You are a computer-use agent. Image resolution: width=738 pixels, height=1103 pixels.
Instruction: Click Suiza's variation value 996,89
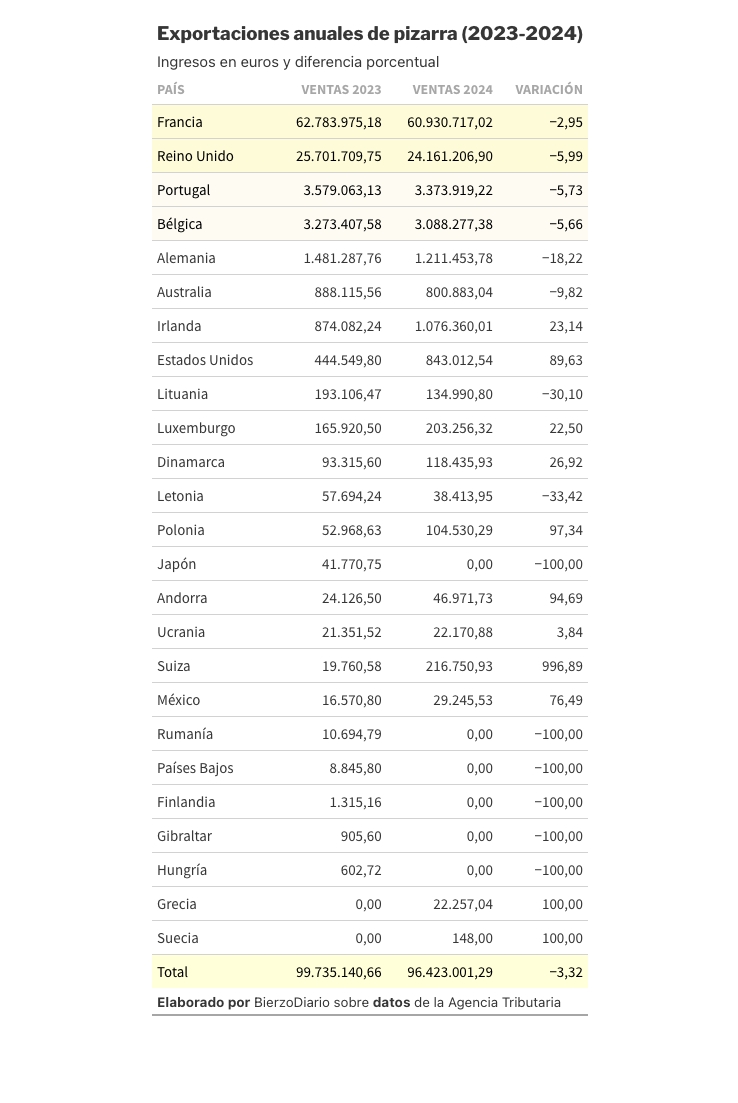coord(562,666)
